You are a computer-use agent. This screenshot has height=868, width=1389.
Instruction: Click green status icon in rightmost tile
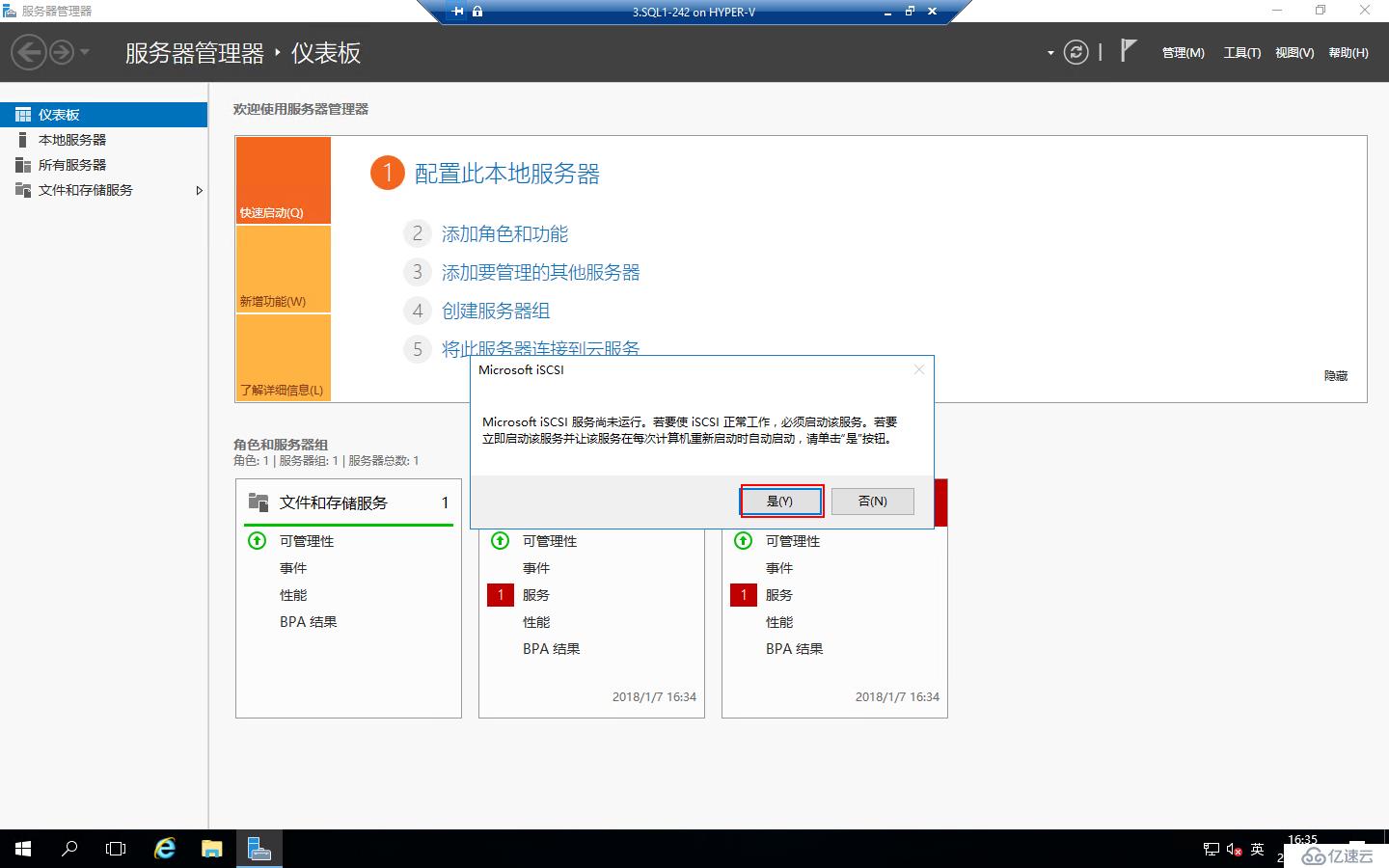pos(744,541)
